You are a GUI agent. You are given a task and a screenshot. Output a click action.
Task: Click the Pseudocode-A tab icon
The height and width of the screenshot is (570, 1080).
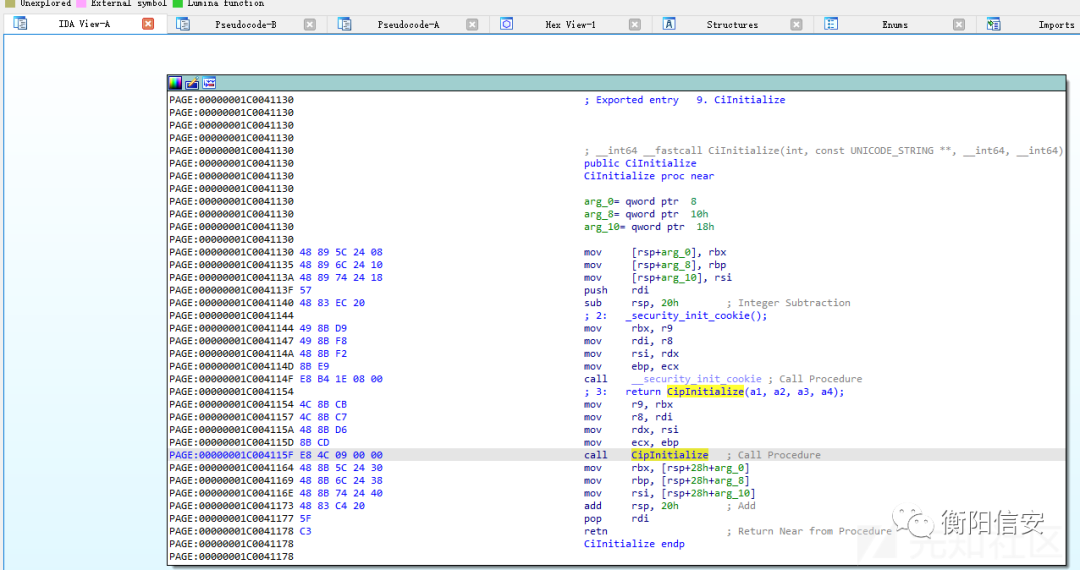coord(344,24)
